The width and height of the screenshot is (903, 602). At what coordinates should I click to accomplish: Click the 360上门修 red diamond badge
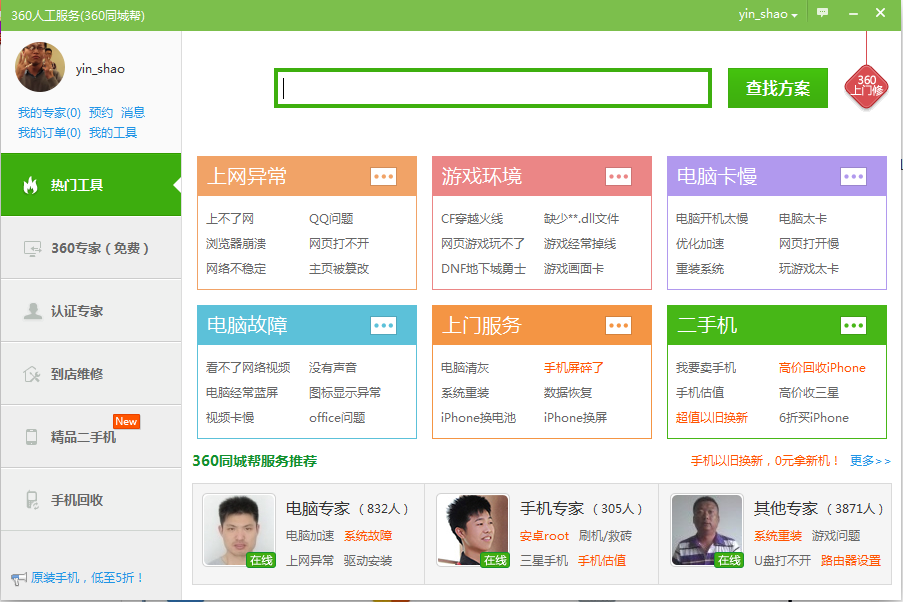(x=866, y=87)
